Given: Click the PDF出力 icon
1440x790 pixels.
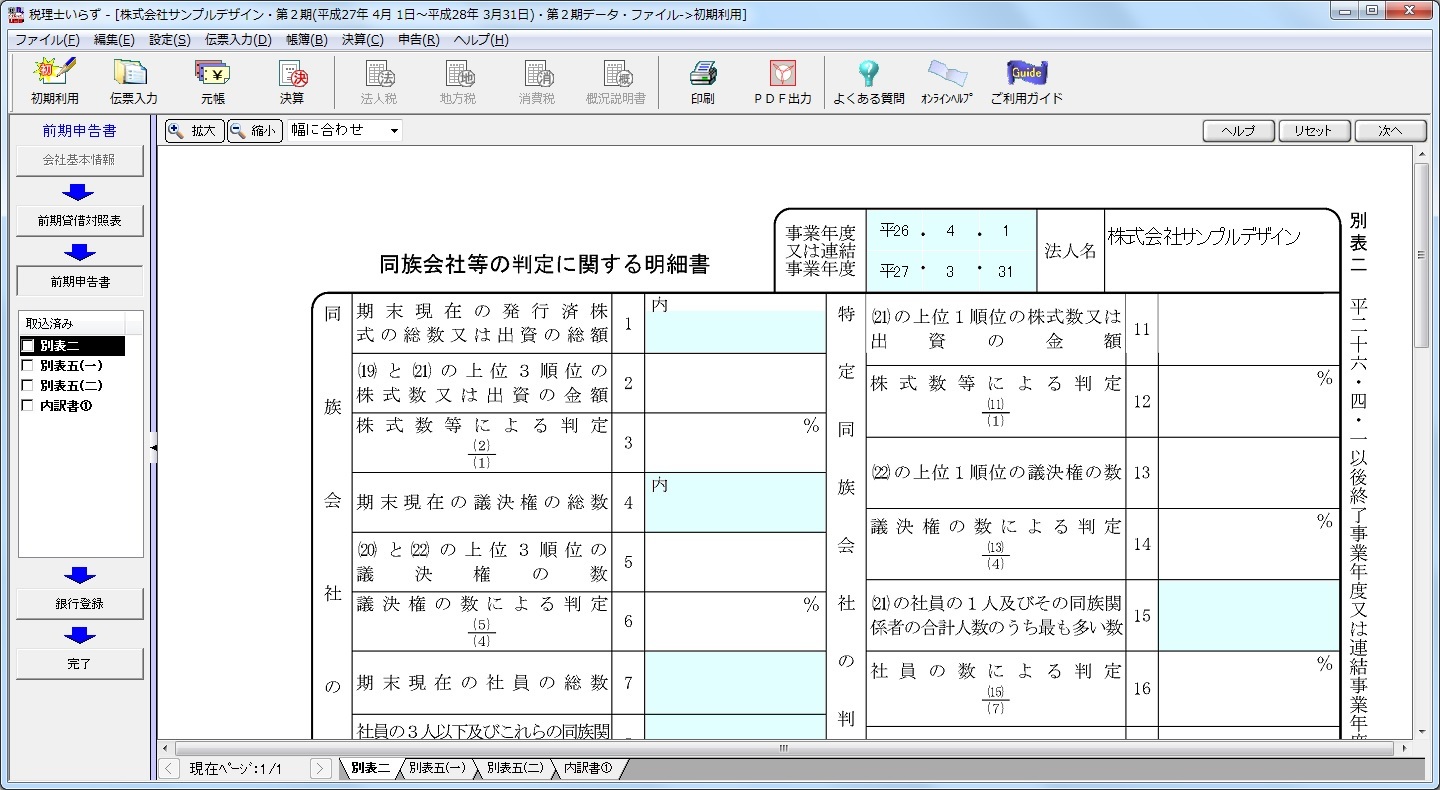Looking at the screenshot, I should (x=782, y=81).
